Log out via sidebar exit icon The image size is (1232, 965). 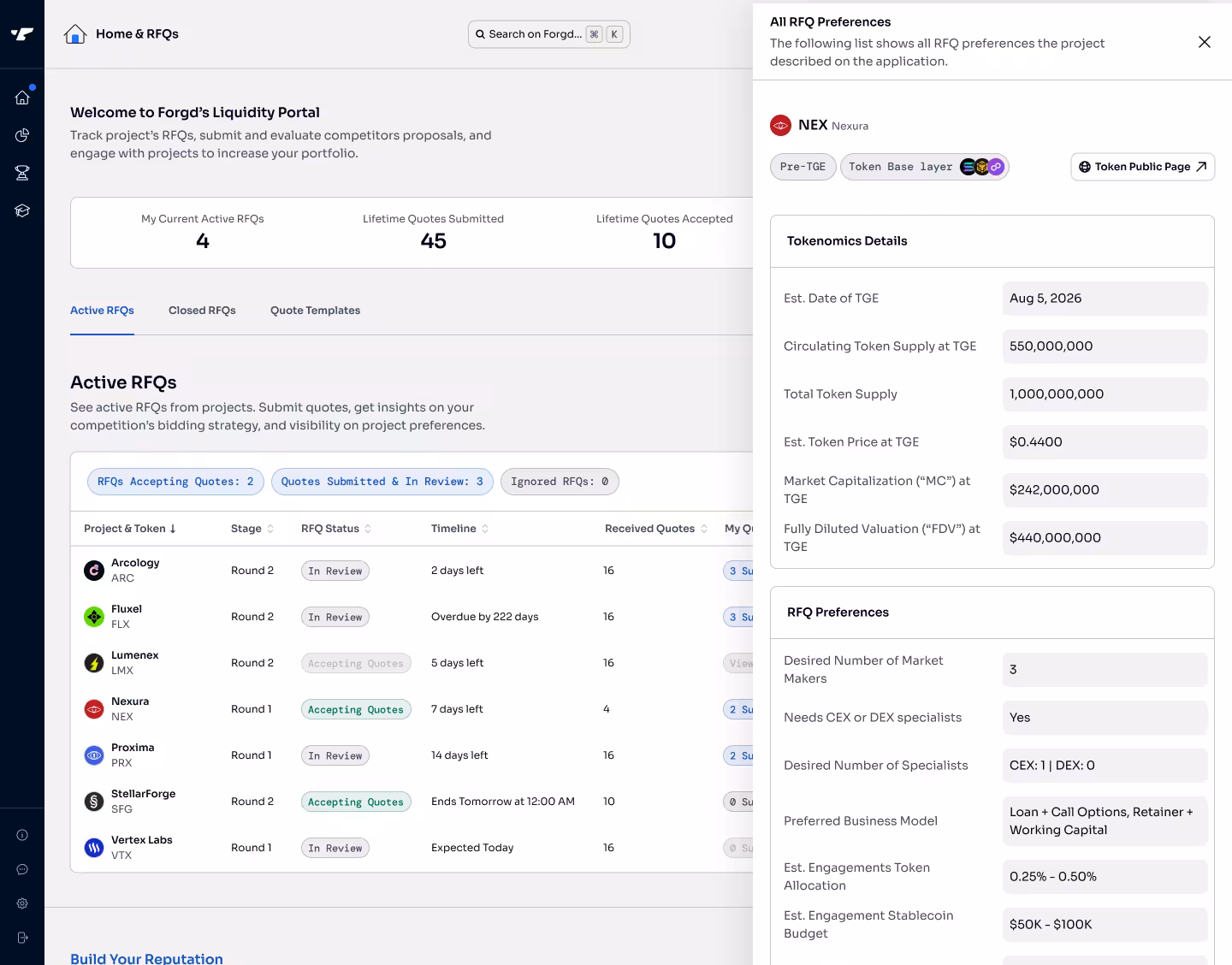tap(22, 938)
